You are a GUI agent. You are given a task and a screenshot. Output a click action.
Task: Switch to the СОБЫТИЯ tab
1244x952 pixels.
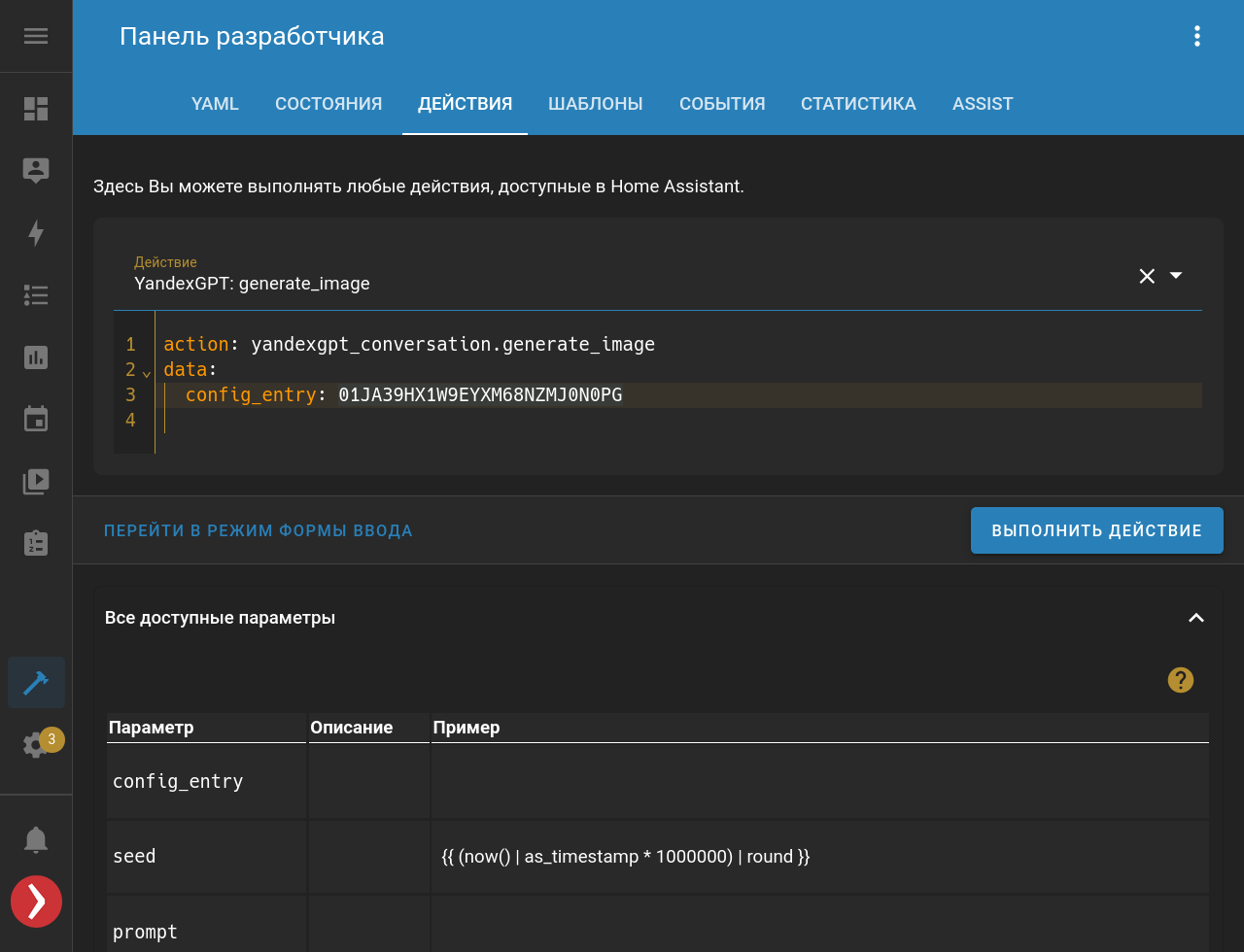pos(722,104)
